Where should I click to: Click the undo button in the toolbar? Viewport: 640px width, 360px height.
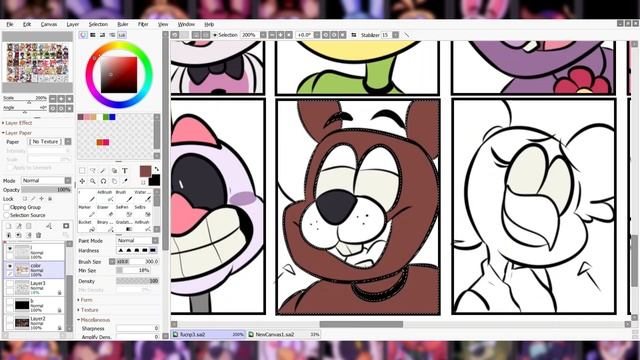coord(175,35)
